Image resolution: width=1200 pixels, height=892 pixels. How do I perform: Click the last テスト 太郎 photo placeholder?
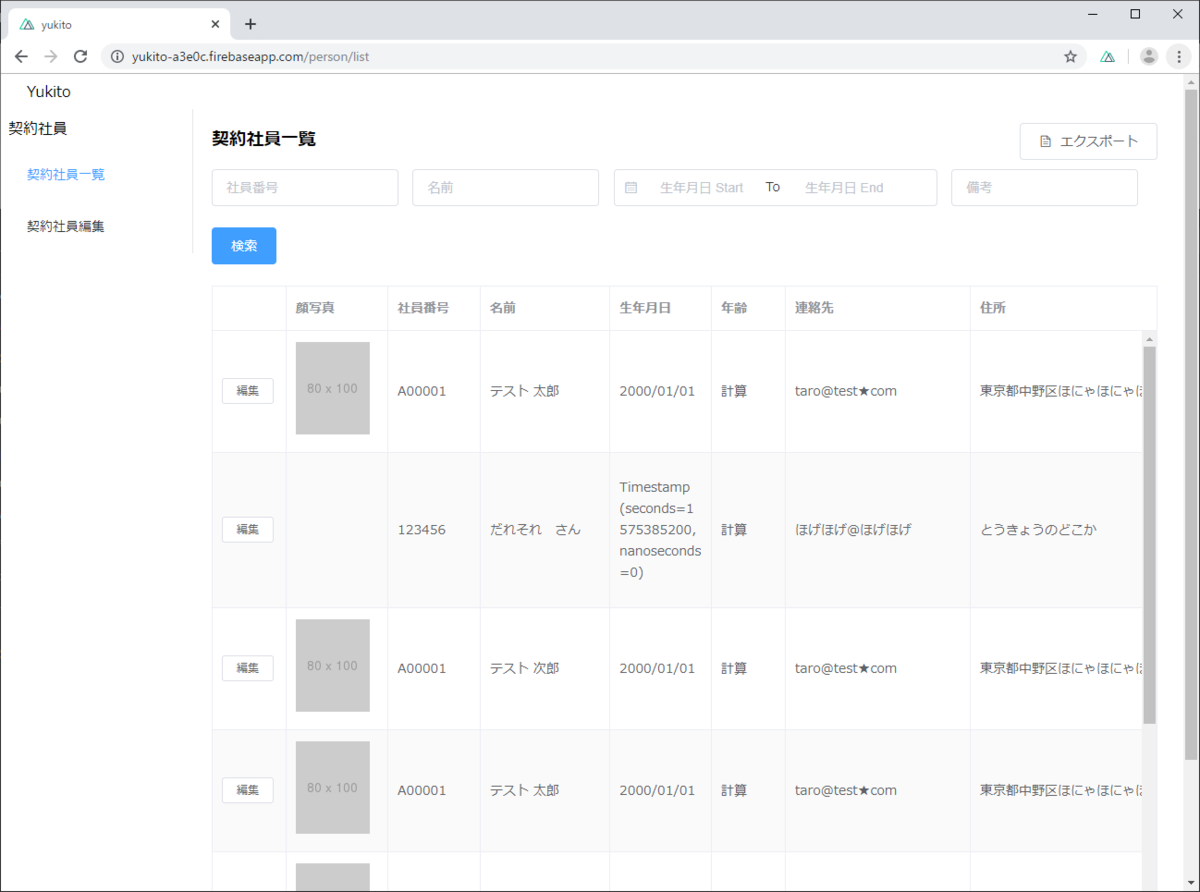333,787
